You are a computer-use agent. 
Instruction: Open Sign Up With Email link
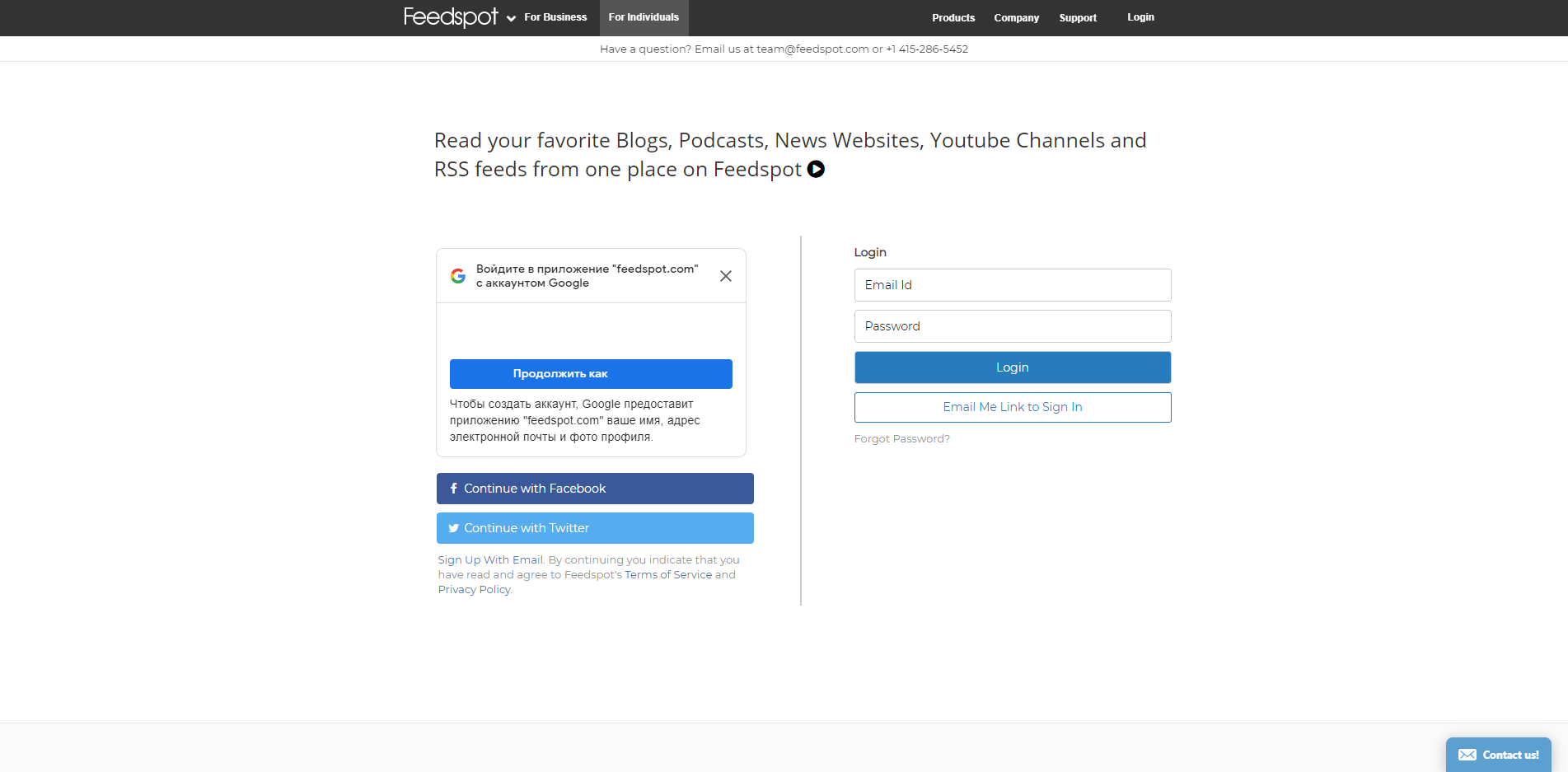pyautogui.click(x=490, y=560)
